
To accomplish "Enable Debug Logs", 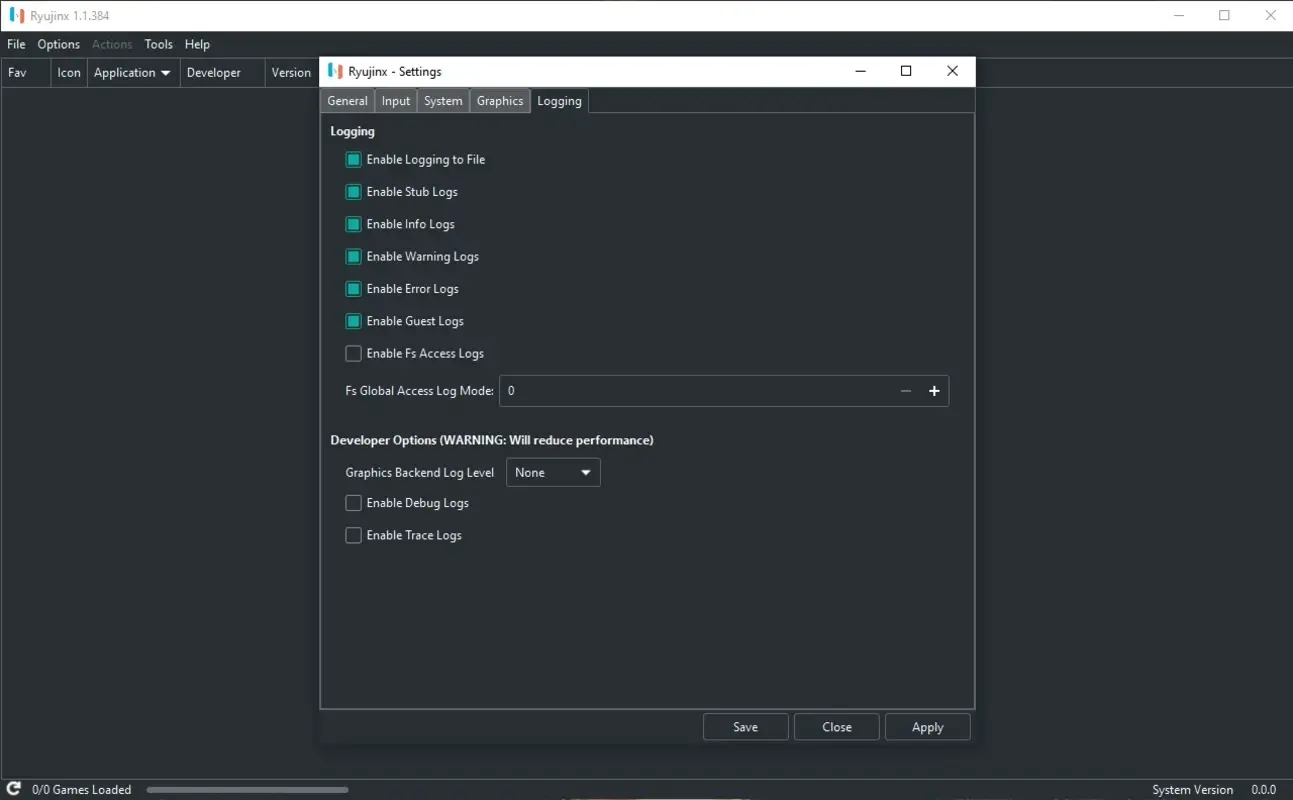I will pos(353,502).
